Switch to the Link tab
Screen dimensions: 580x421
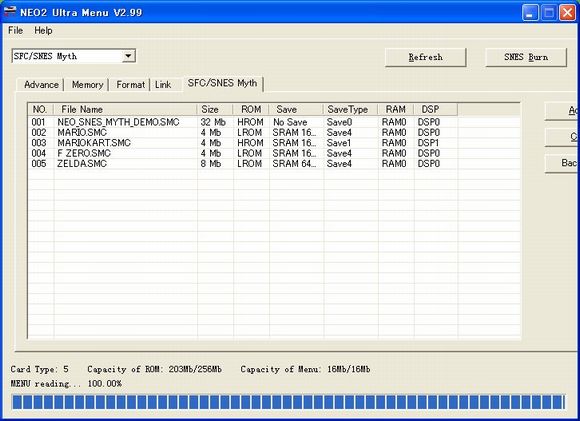[x=163, y=85]
